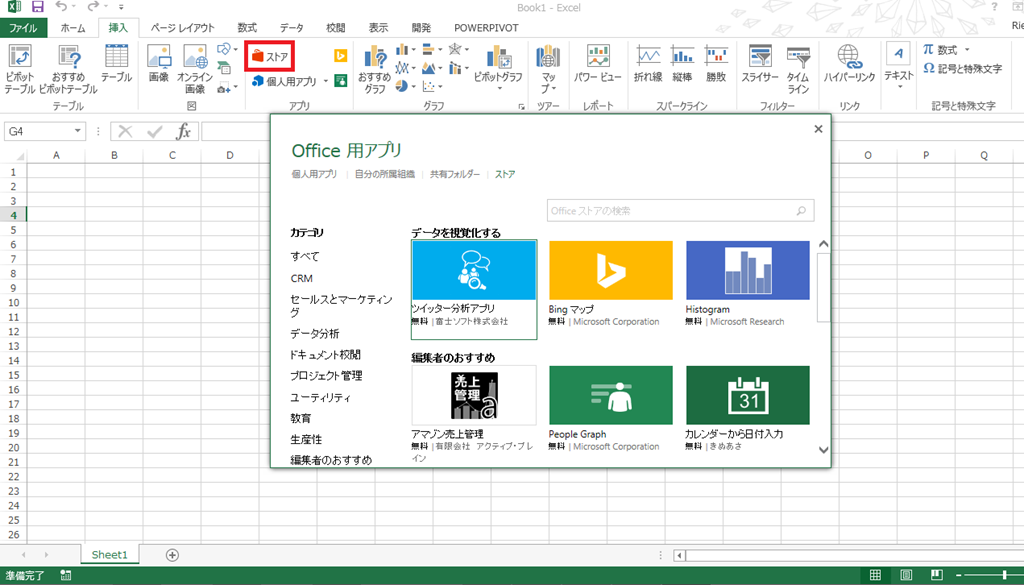Click the おすすめピボットテーブル button
This screenshot has width=1024, height=585.
[68, 69]
